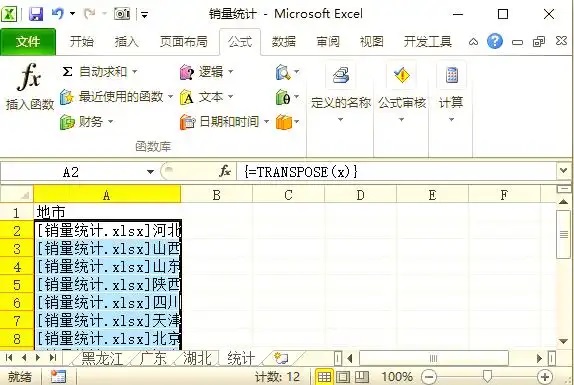
Task: Go to the next sheet tab arrow
Action: 38,358
